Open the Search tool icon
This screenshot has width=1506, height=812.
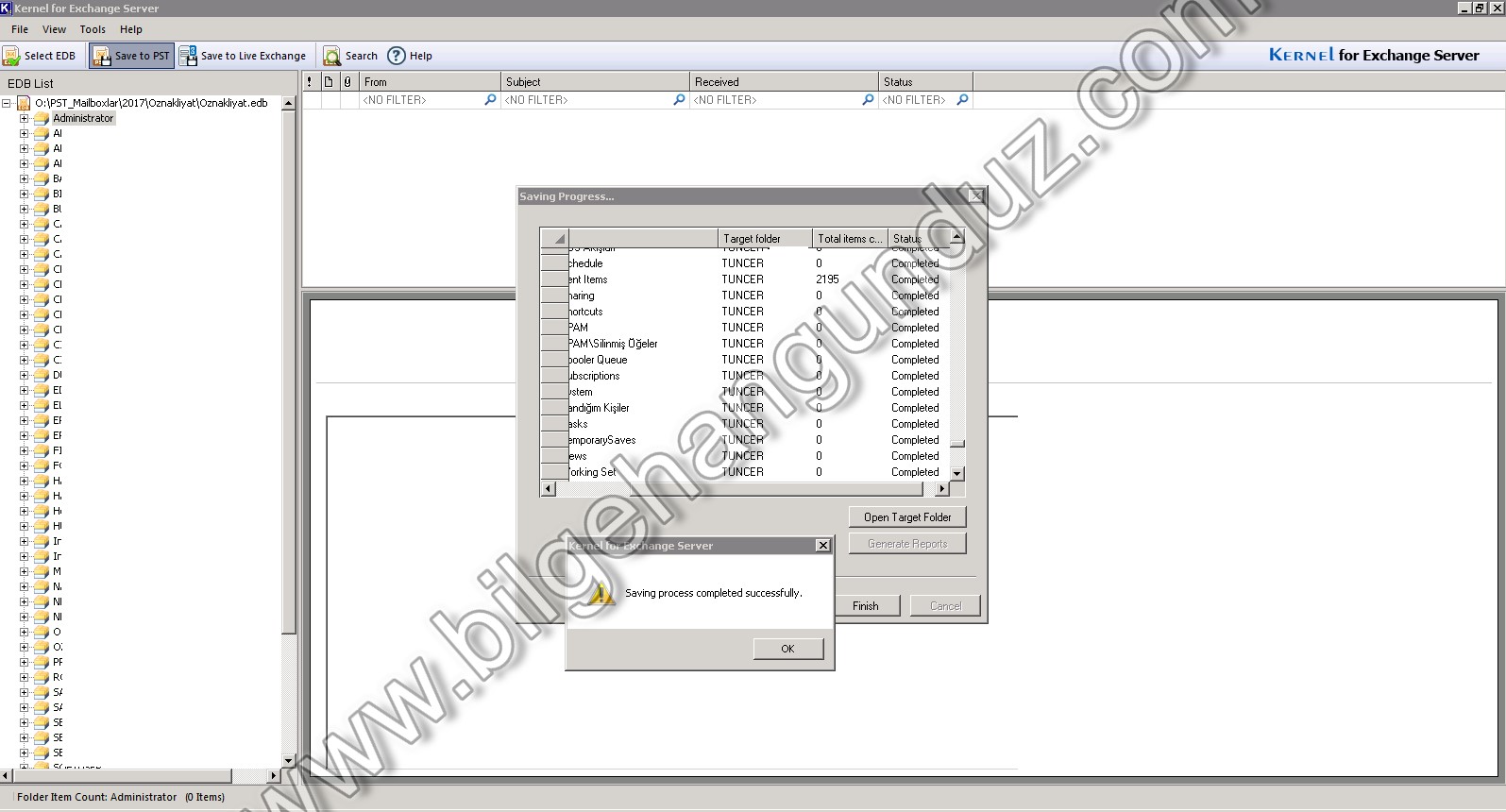pos(332,57)
